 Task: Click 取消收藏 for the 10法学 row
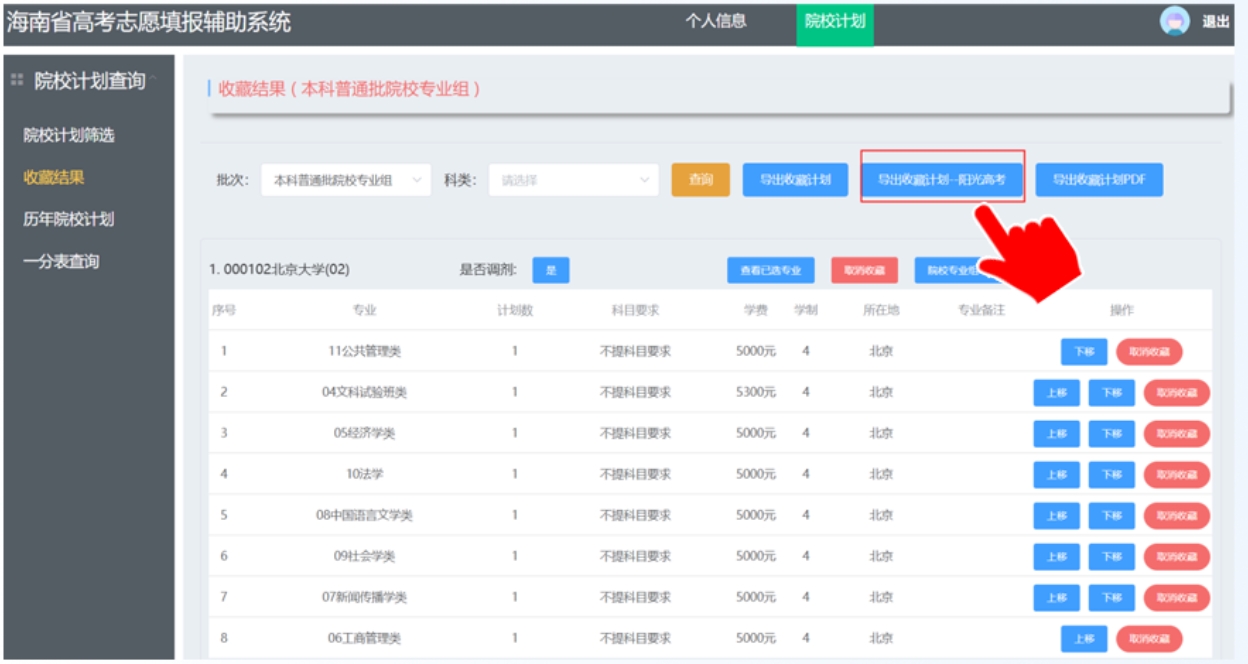[1176, 475]
